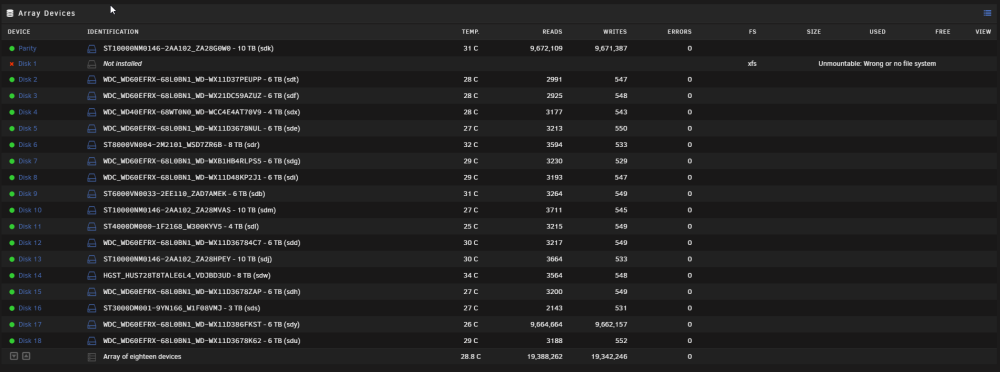1000x372 pixels.
Task: Click the green status indicator for Parity
Action: (11, 48)
